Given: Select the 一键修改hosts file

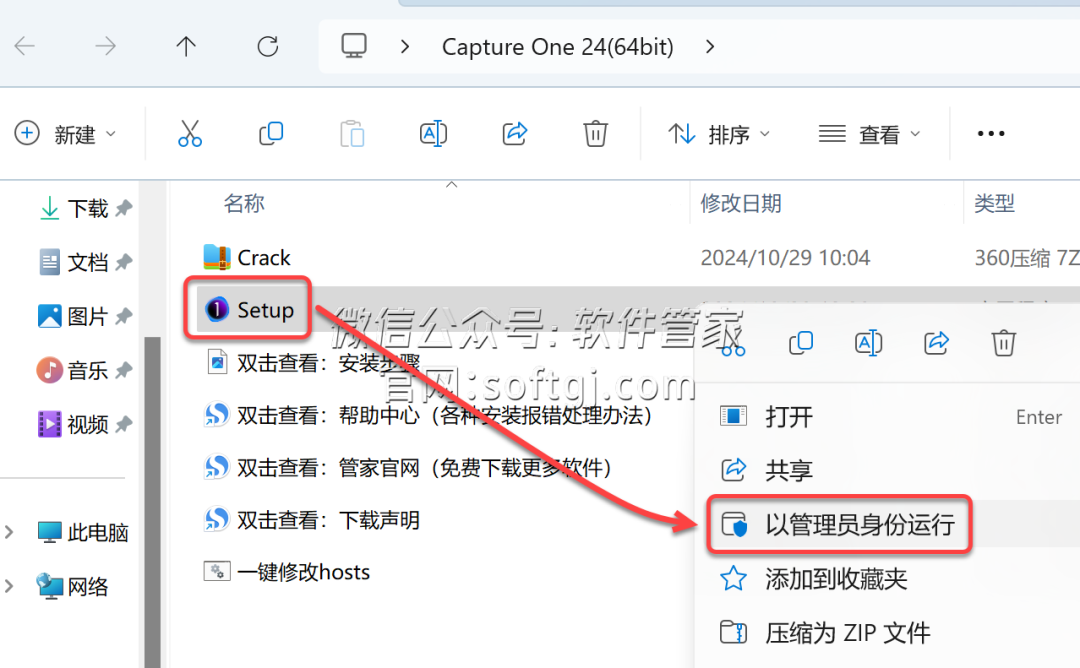Looking at the screenshot, I should (x=303, y=572).
